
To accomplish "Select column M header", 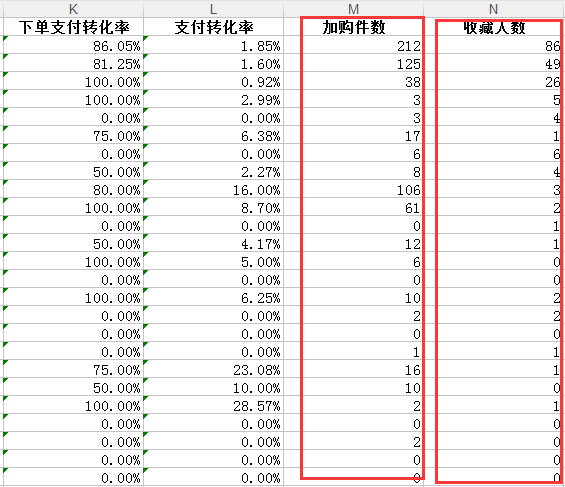I will pyautogui.click(x=353, y=9).
